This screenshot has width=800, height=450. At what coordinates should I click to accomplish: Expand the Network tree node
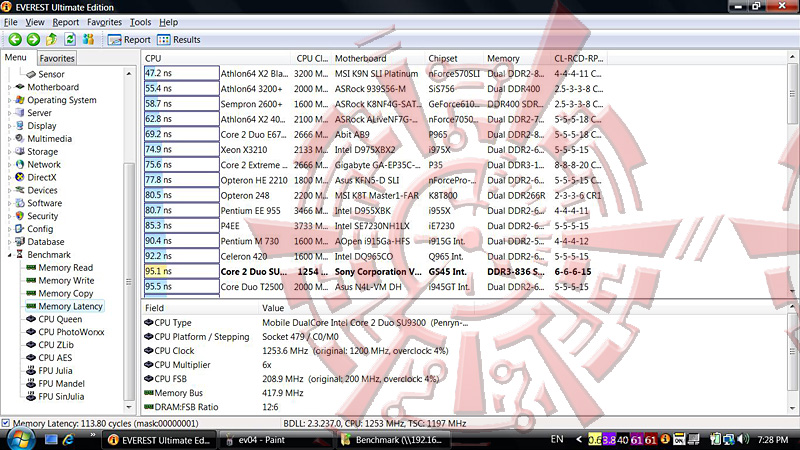coord(10,165)
